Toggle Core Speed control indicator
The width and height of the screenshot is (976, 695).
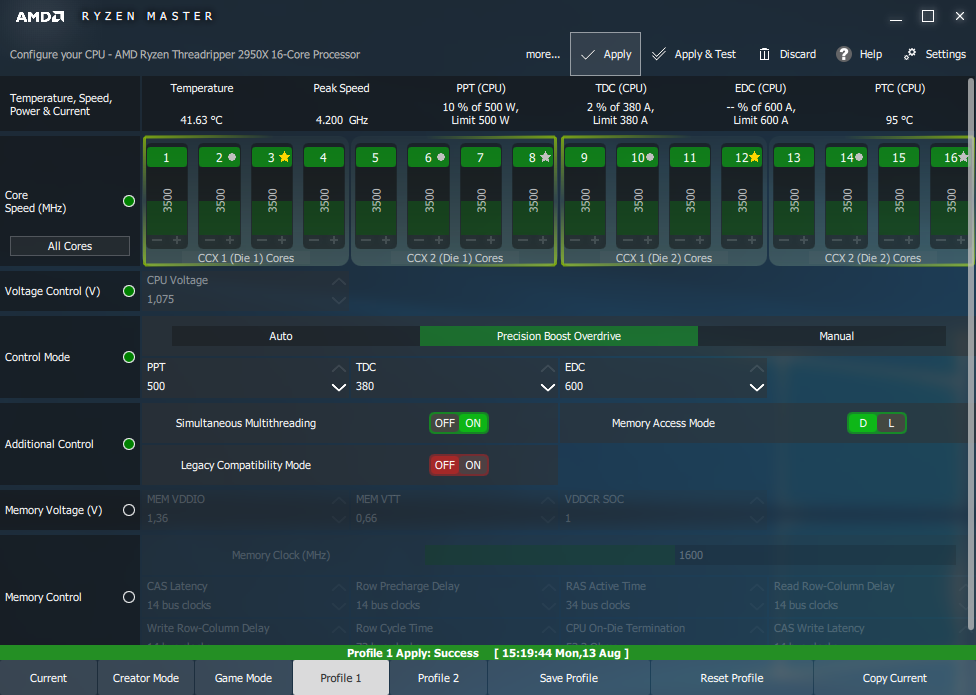(x=129, y=201)
